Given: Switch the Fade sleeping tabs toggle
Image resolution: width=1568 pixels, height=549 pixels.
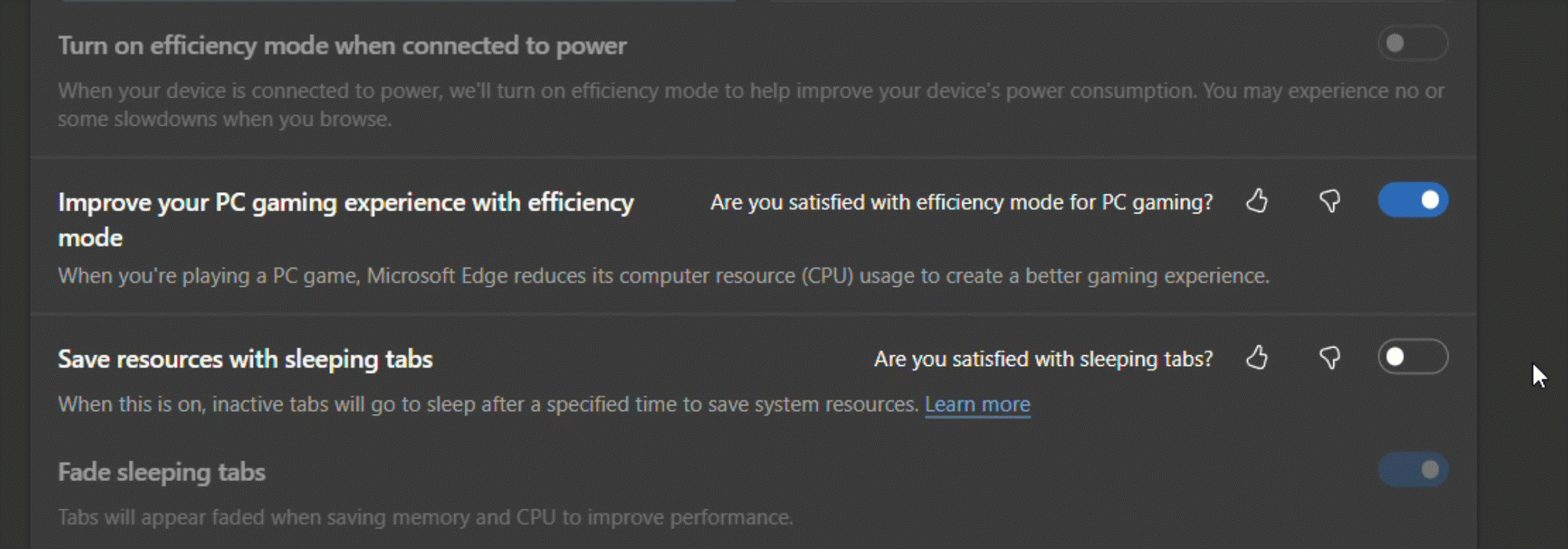Looking at the screenshot, I should (1413, 470).
